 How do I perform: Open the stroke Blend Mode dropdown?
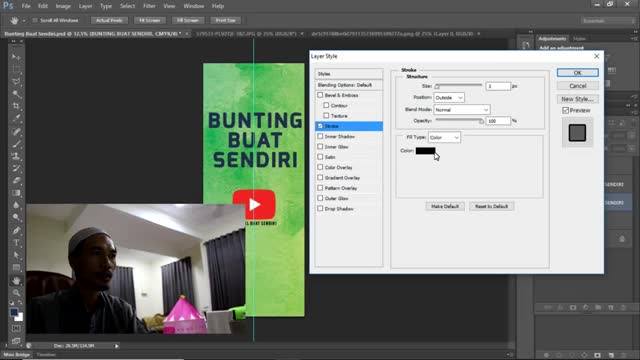tap(461, 110)
